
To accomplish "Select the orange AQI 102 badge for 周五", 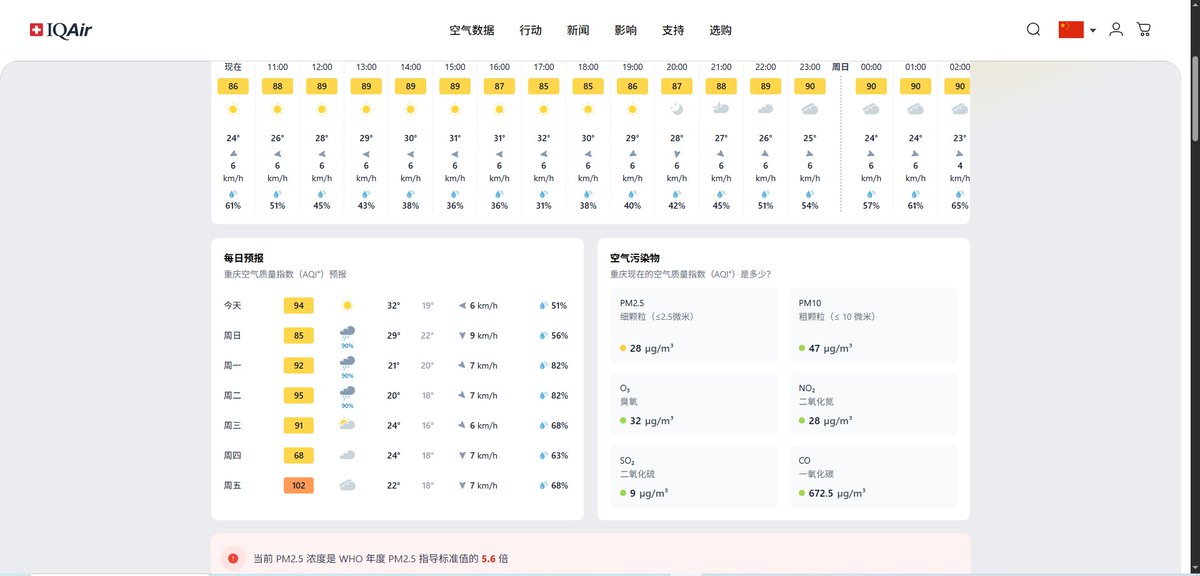I will [299, 485].
